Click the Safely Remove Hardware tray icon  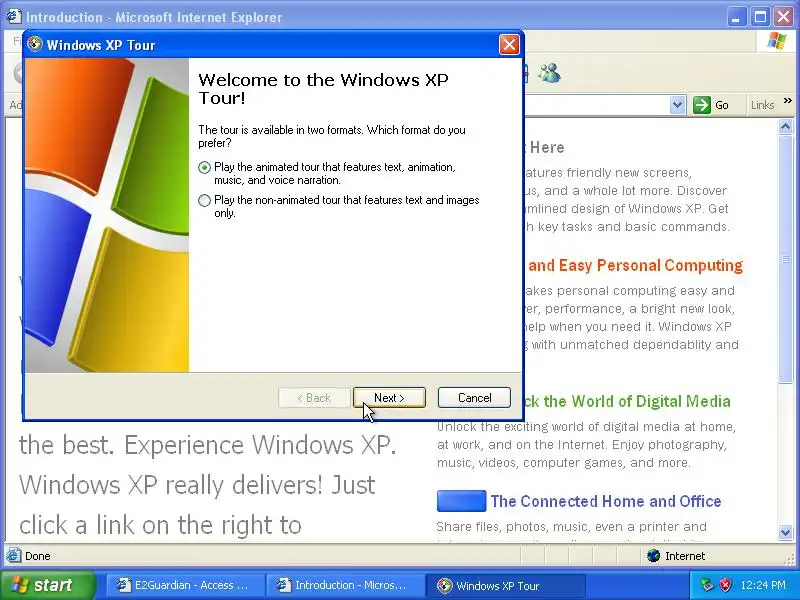707,585
